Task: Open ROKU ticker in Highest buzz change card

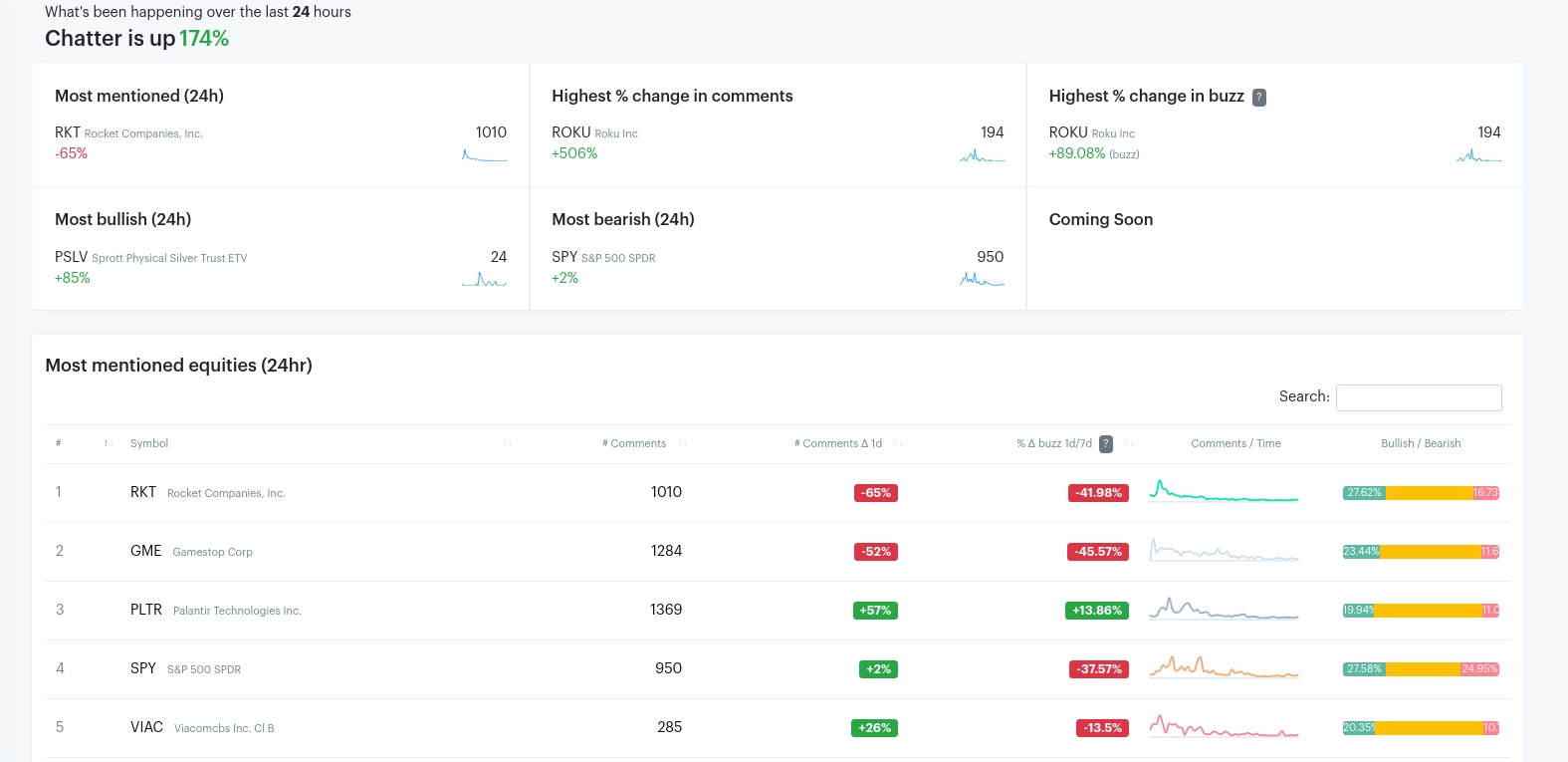Action: pyautogui.click(x=1068, y=132)
